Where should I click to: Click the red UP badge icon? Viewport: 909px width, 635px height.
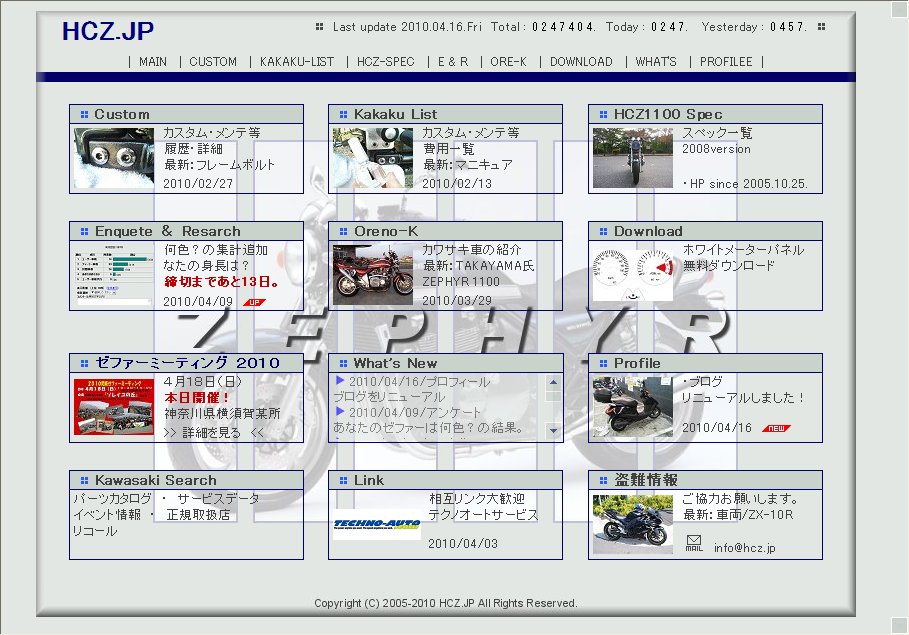pos(254,302)
